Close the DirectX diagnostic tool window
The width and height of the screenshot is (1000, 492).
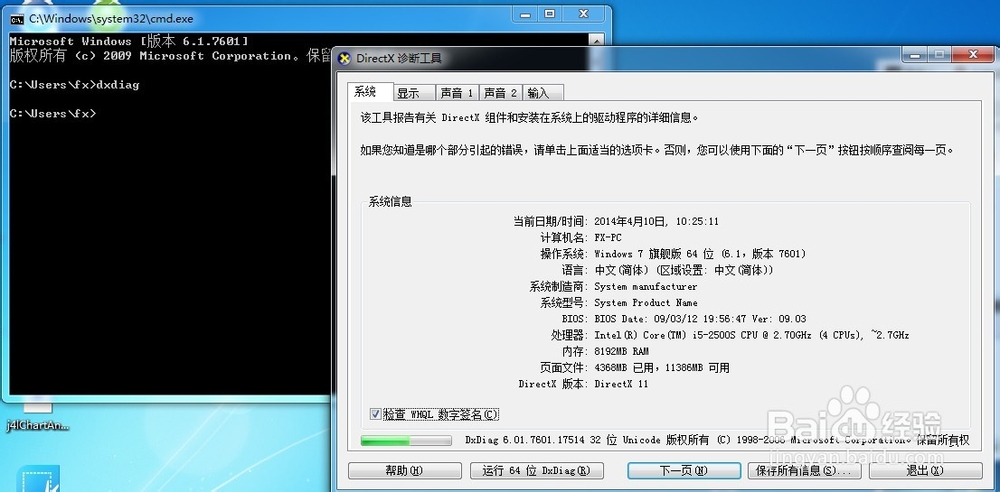point(973,55)
